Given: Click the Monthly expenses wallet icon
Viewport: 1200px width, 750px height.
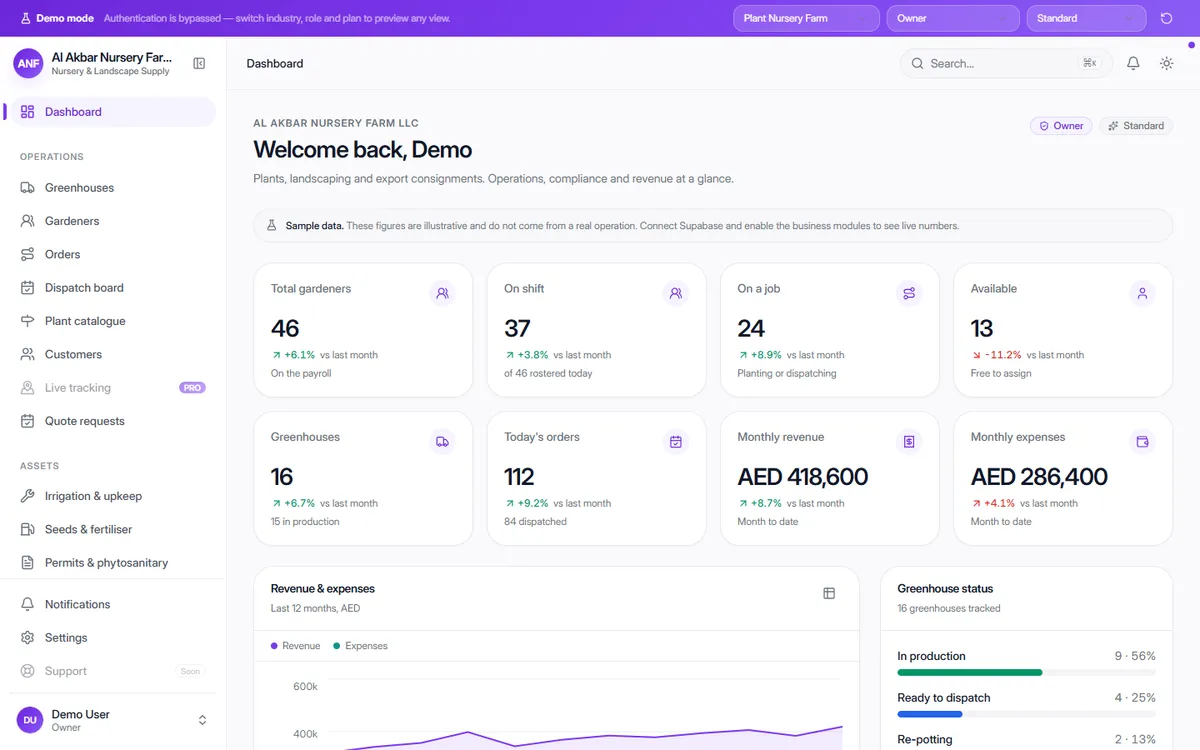Looking at the screenshot, I should point(1142,441).
